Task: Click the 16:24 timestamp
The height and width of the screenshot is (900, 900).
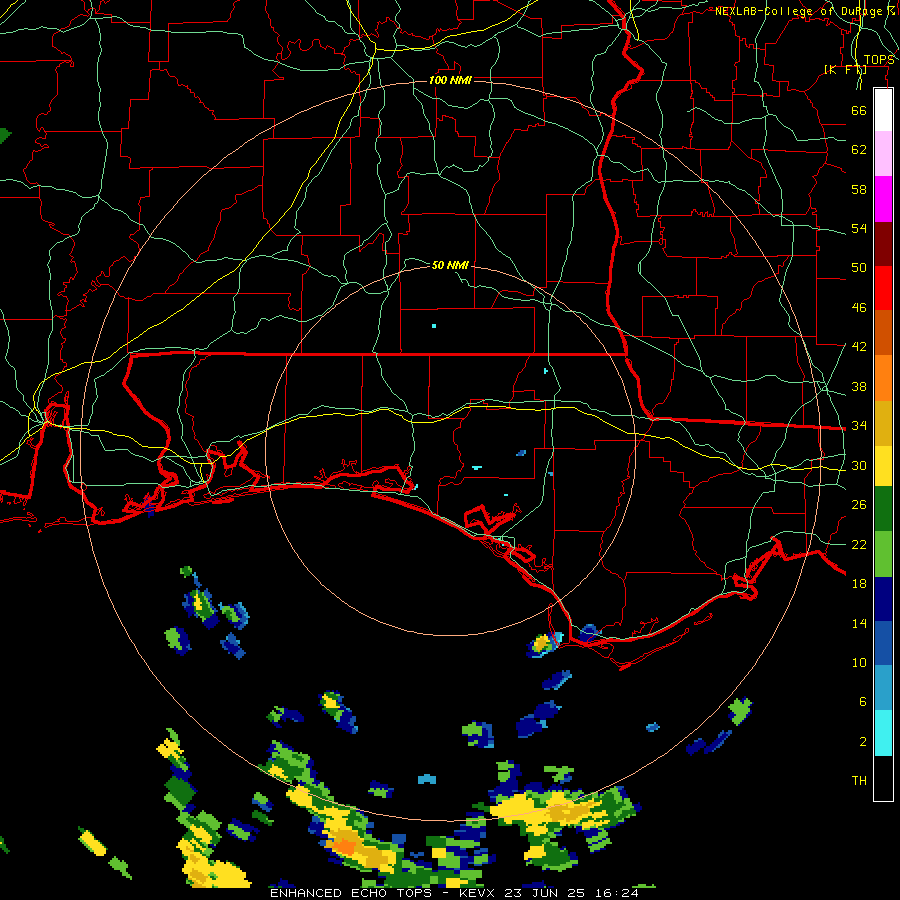Action: click(616, 893)
